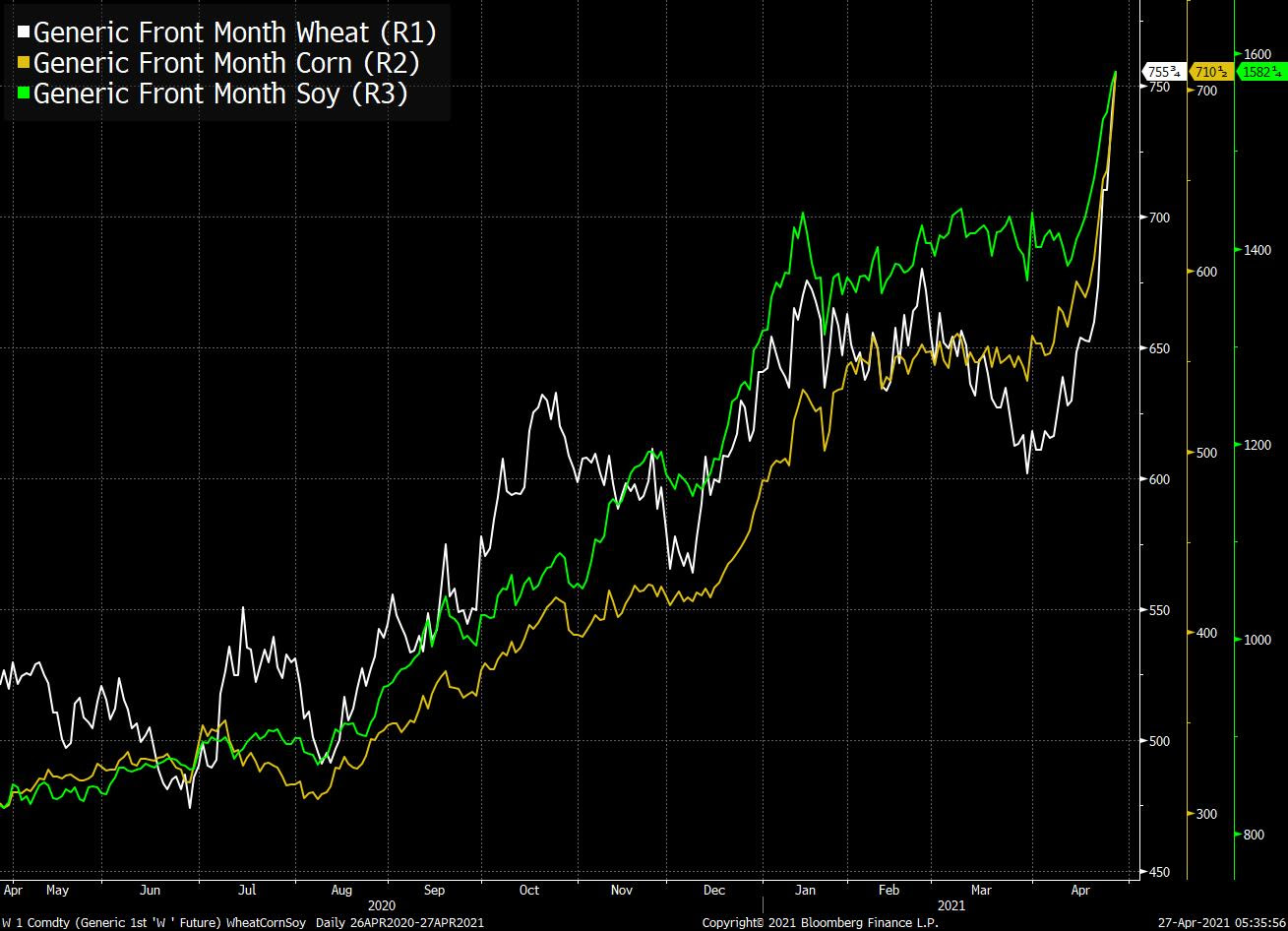1288x931 pixels.
Task: Click the green 1582 soy last-price tag
Action: (1259, 72)
